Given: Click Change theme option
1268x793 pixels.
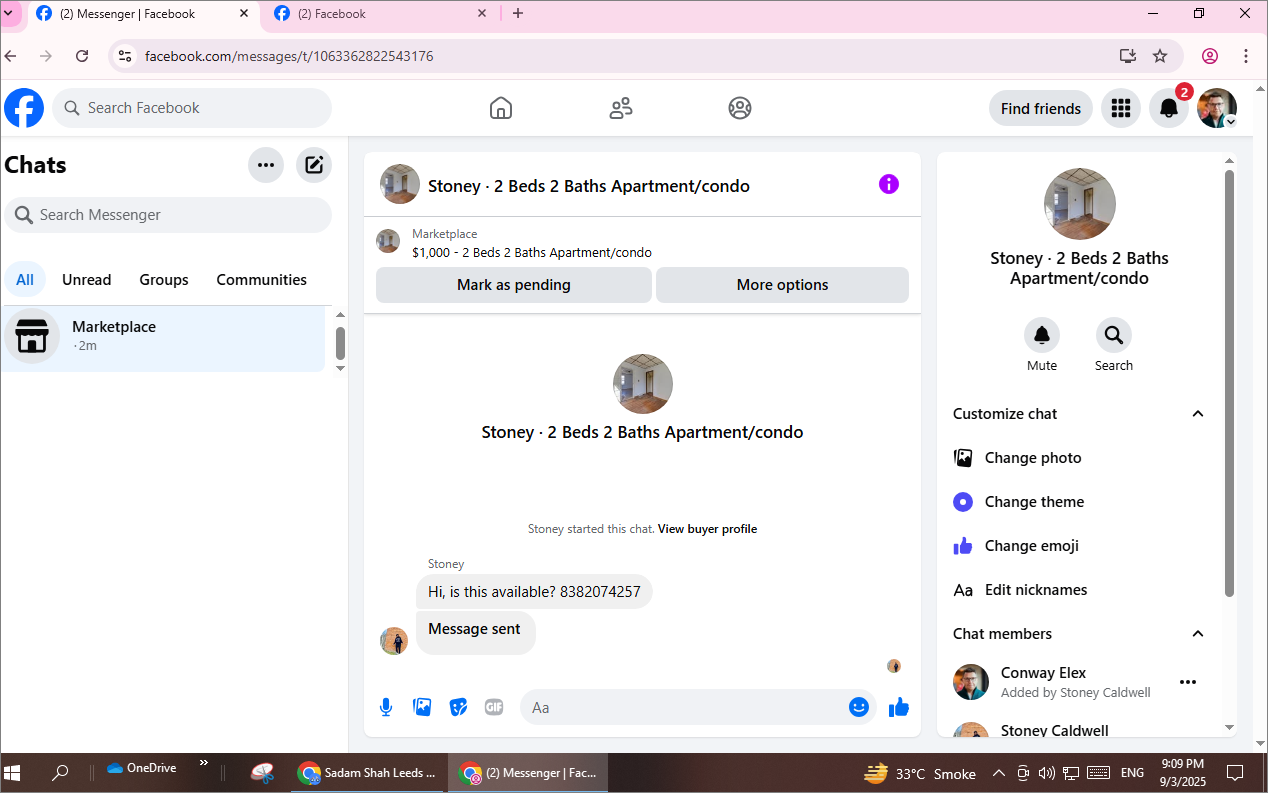Looking at the screenshot, I should click(1079, 502).
